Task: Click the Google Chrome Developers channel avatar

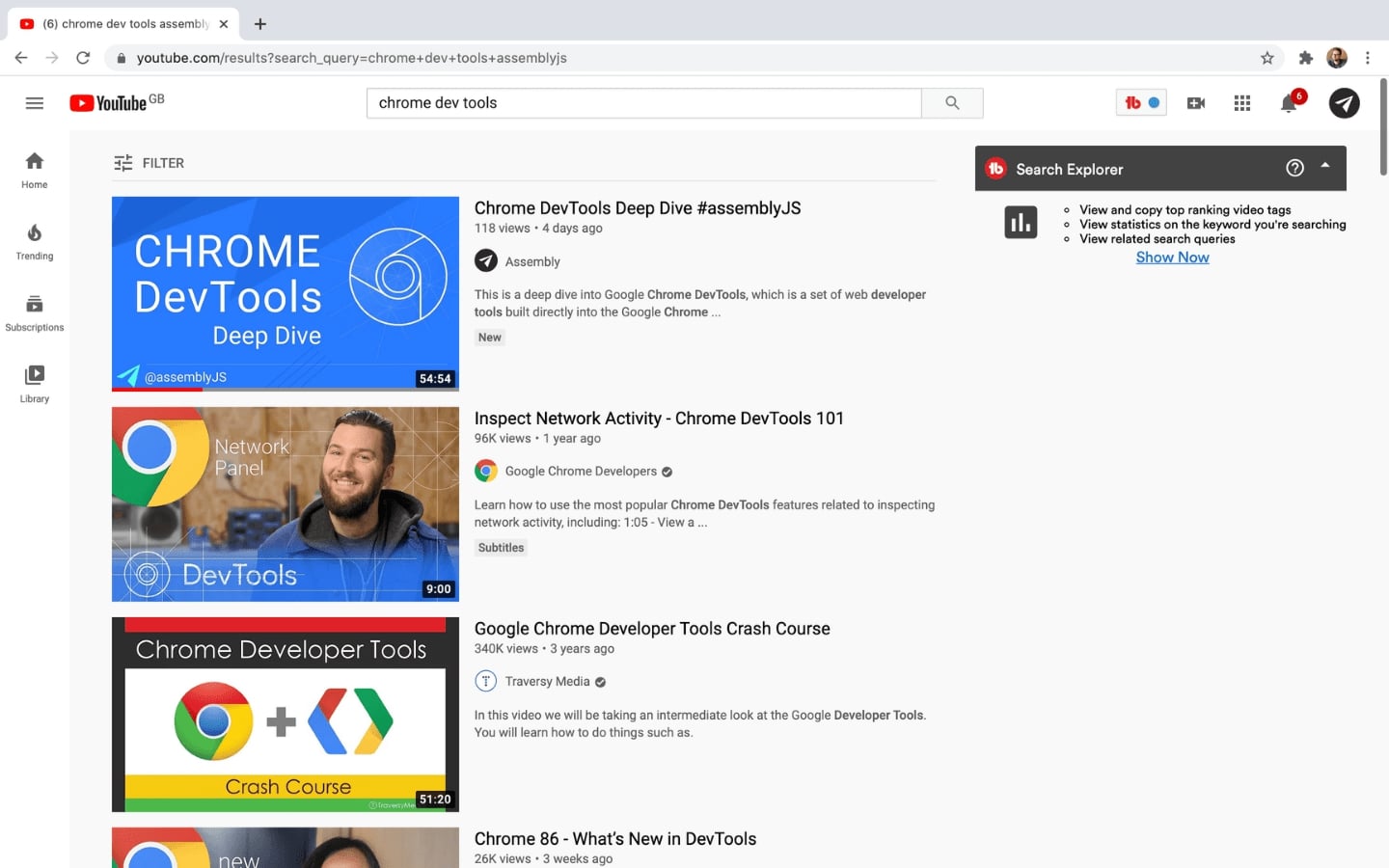Action: 486,472
